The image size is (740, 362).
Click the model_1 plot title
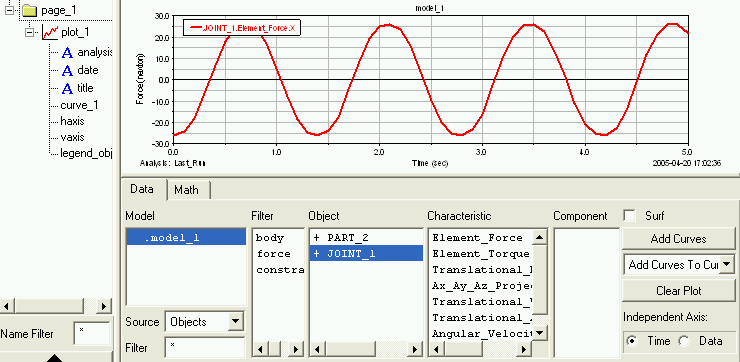pos(429,8)
